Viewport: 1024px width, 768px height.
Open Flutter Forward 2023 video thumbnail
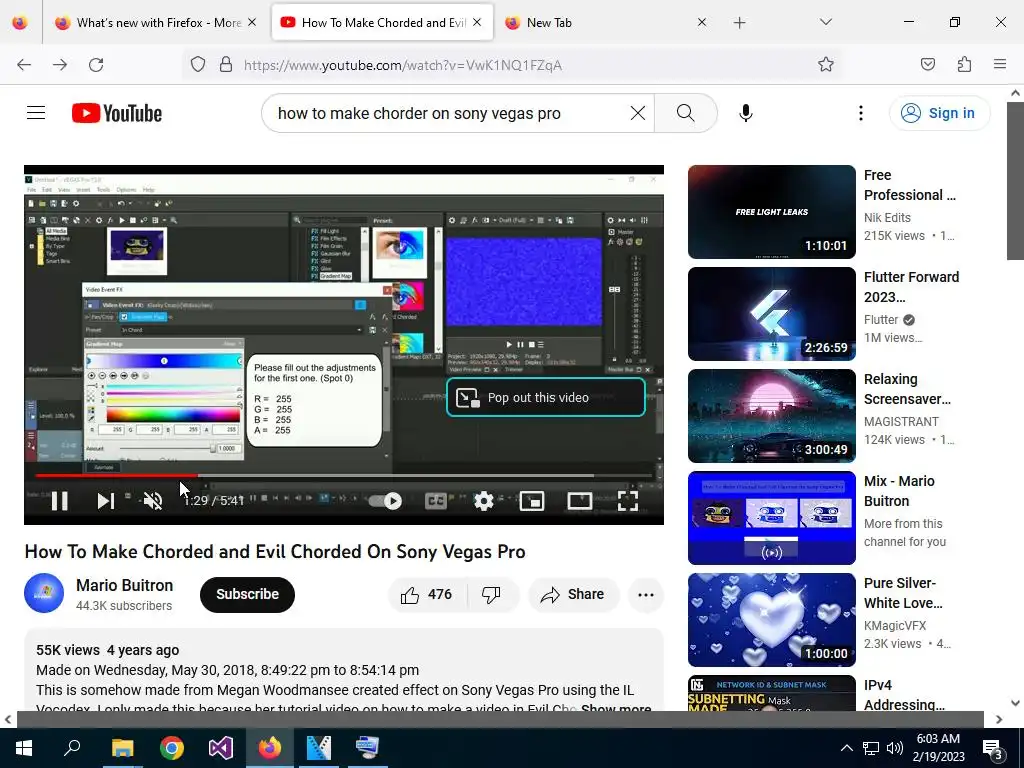click(771, 313)
